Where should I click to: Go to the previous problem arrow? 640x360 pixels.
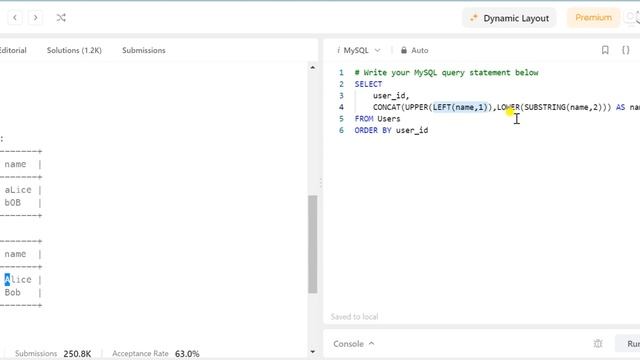[x=15, y=18]
